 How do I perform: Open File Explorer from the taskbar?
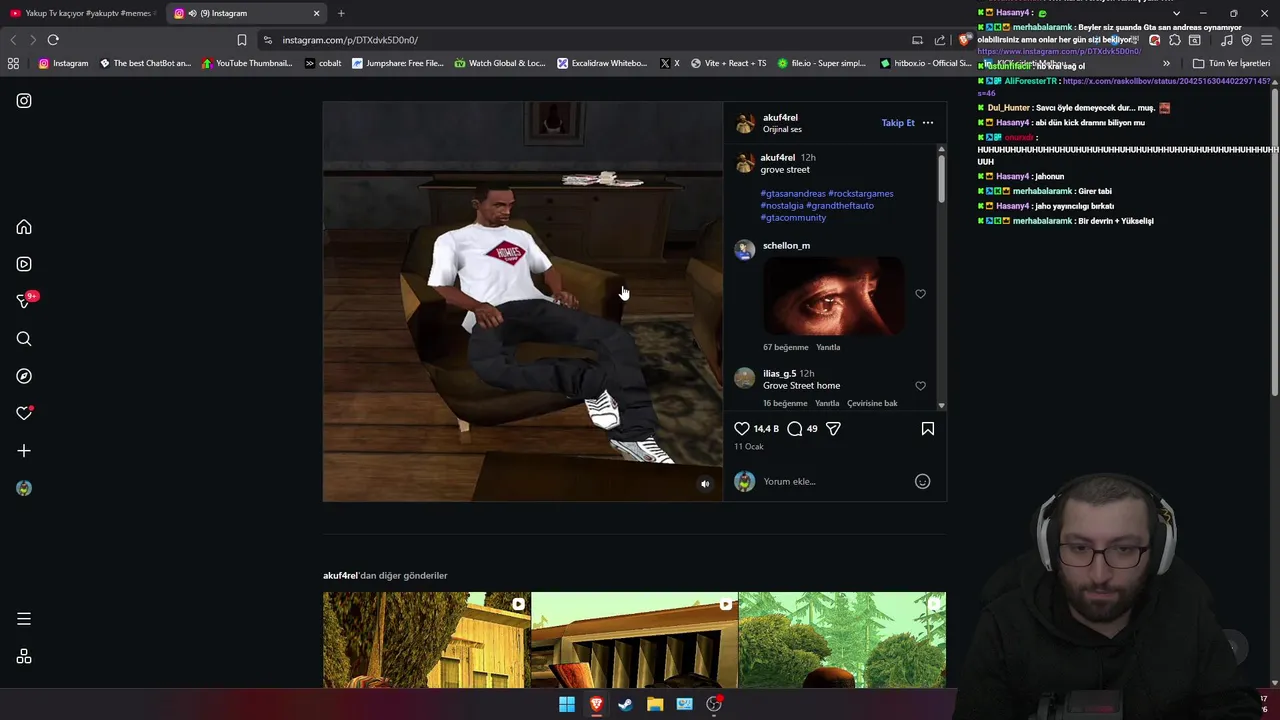[655, 704]
